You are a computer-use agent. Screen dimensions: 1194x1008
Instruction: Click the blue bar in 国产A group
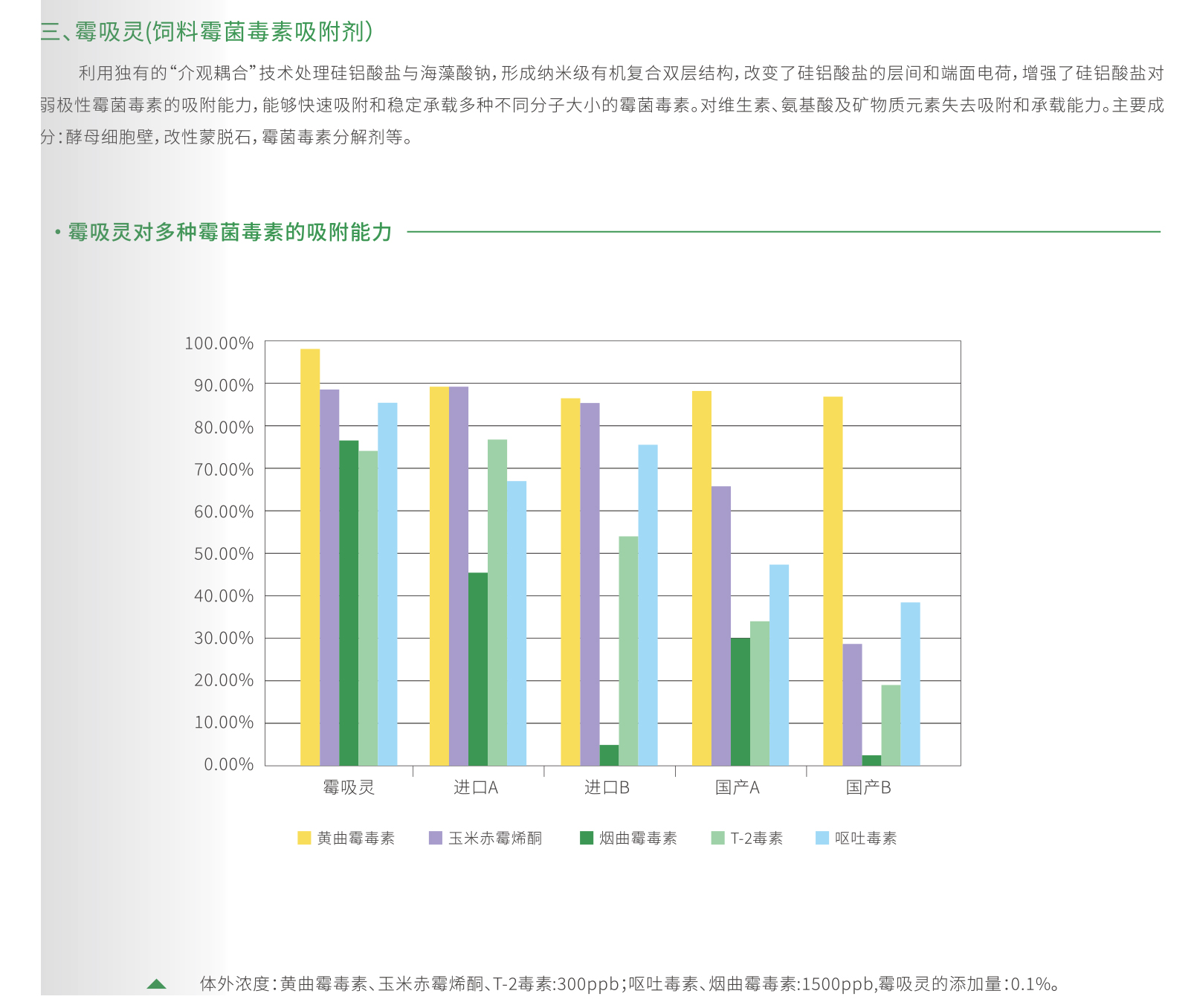779,665
